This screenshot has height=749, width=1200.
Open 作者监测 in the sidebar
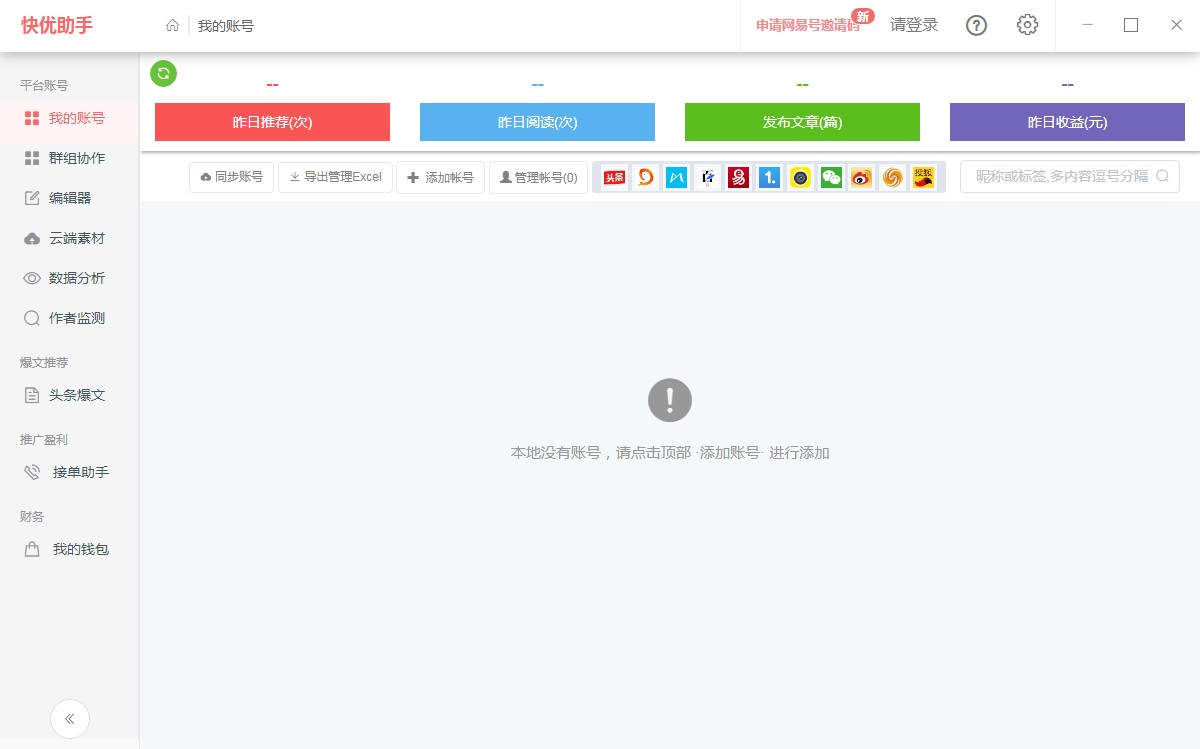click(x=69, y=318)
